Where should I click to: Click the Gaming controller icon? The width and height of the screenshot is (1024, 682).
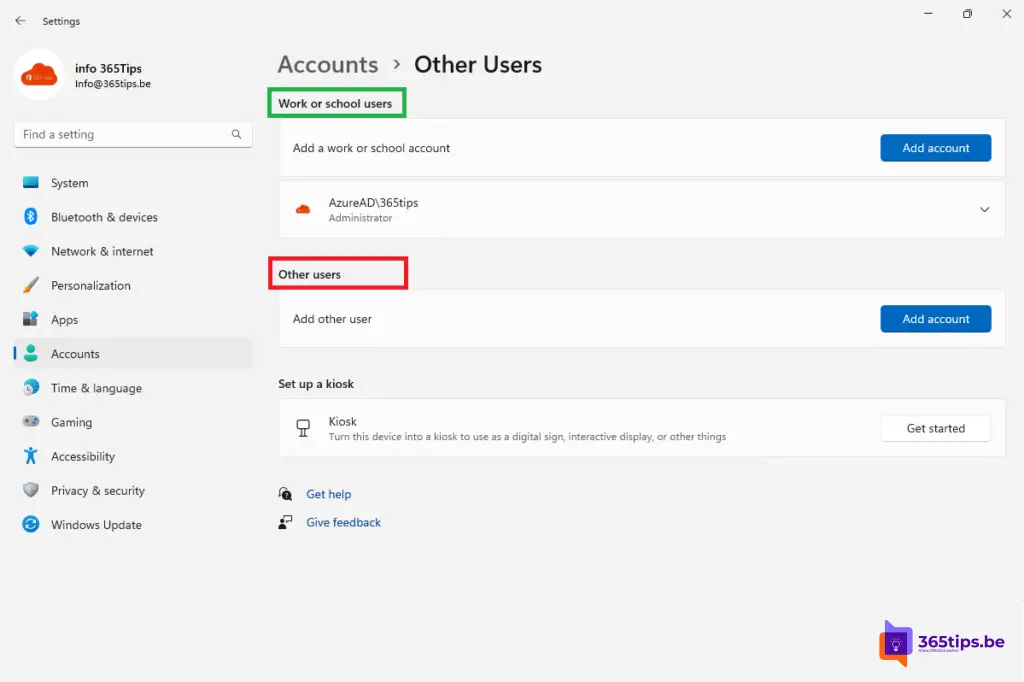pyautogui.click(x=31, y=422)
